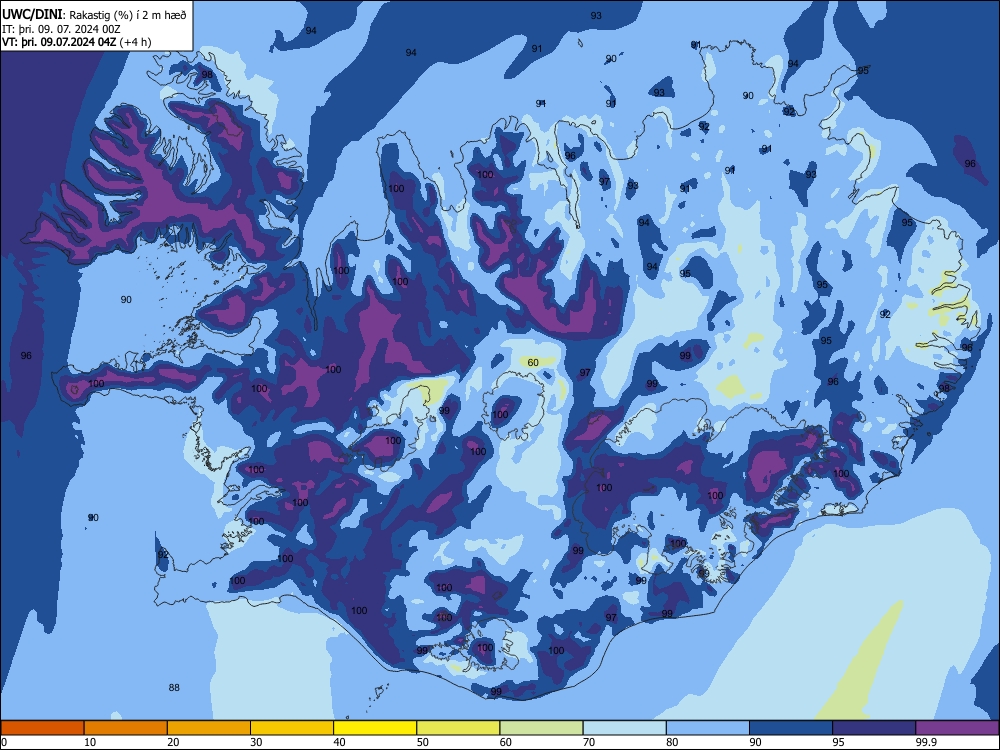Click the VT valid time line
This screenshot has height=750, width=1000.
(77, 42)
